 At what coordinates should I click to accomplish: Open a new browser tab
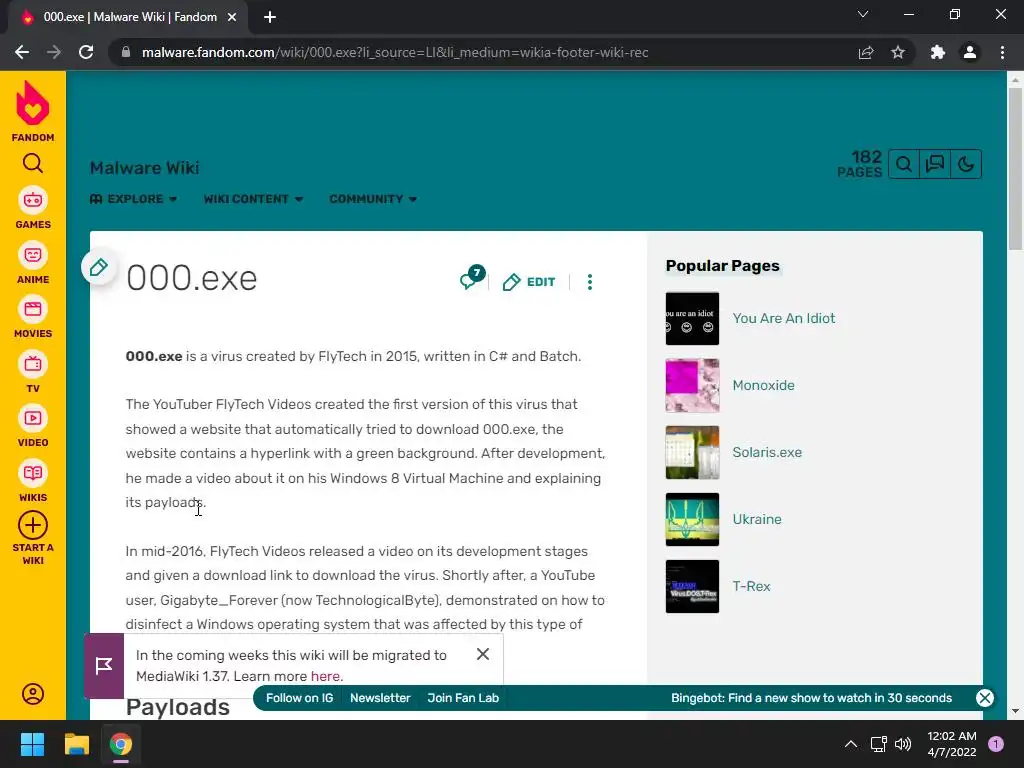[270, 17]
